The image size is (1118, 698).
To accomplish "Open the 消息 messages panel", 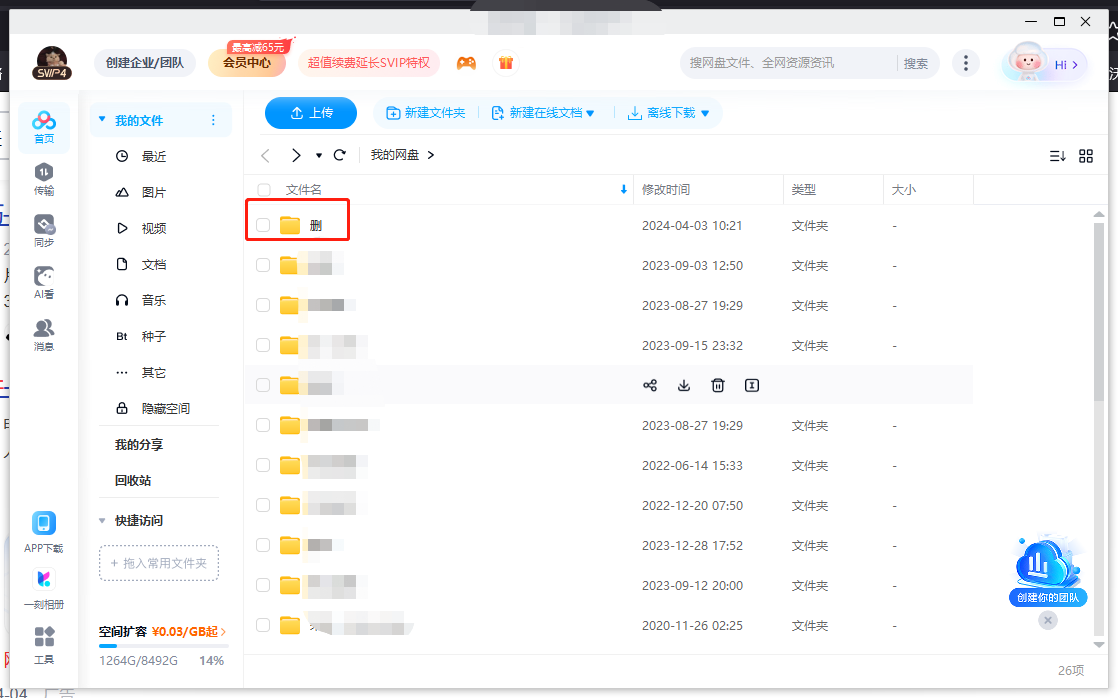I will click(x=43, y=331).
